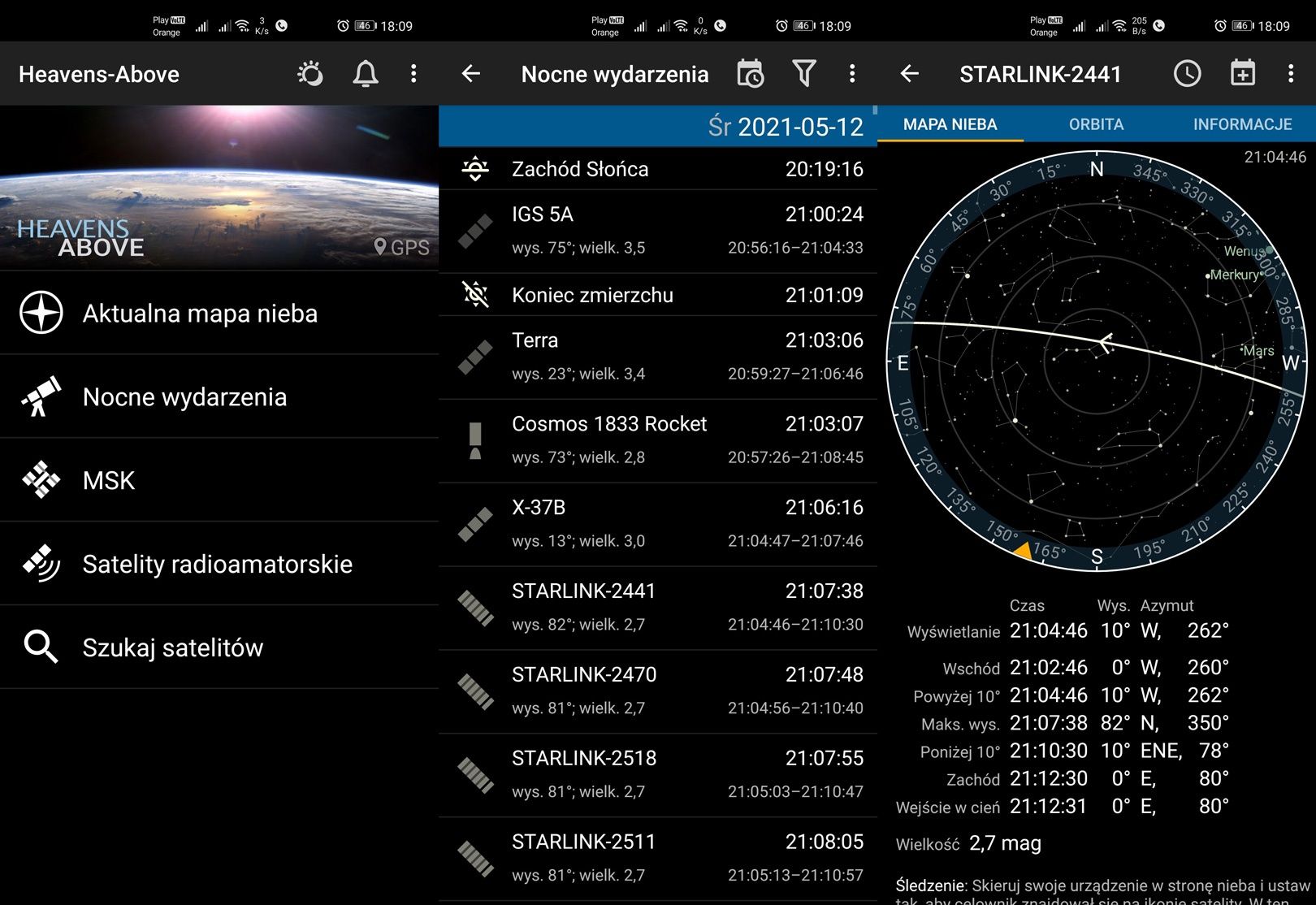Switch to the MAPA NIEBA tab
Image resolution: width=1316 pixels, height=905 pixels.
click(x=950, y=124)
